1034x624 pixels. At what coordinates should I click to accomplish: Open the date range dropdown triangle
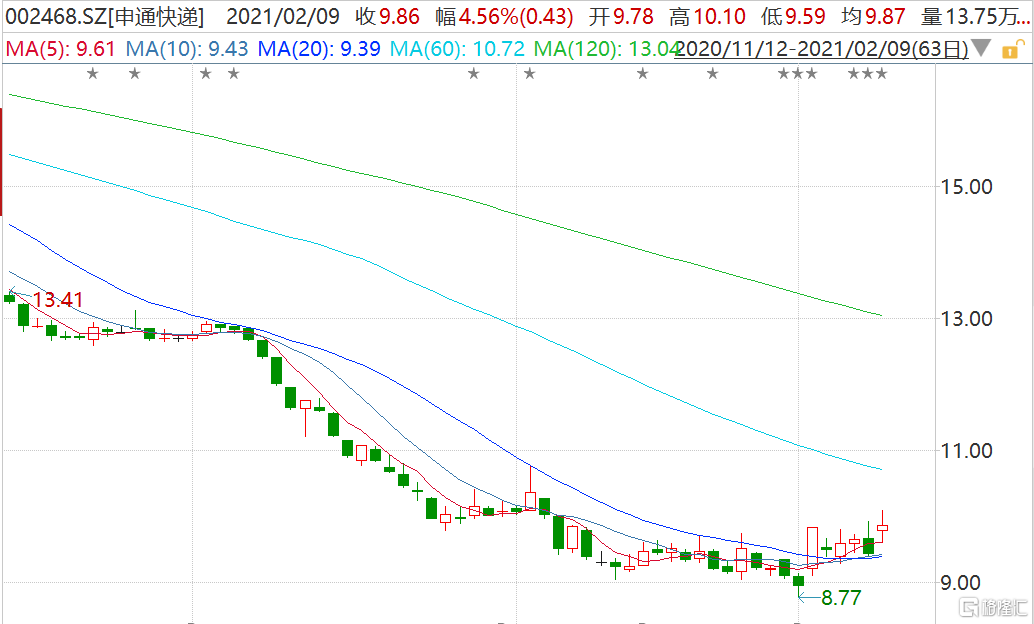[x=981, y=48]
